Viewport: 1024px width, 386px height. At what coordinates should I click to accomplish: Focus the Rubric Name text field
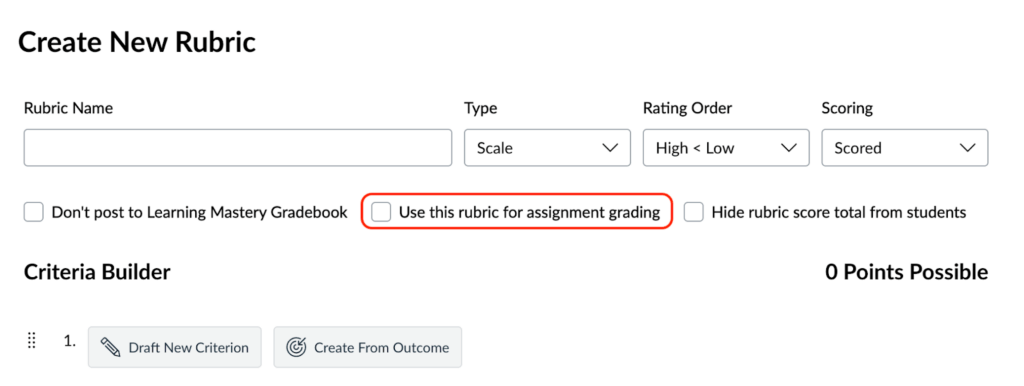(x=238, y=148)
